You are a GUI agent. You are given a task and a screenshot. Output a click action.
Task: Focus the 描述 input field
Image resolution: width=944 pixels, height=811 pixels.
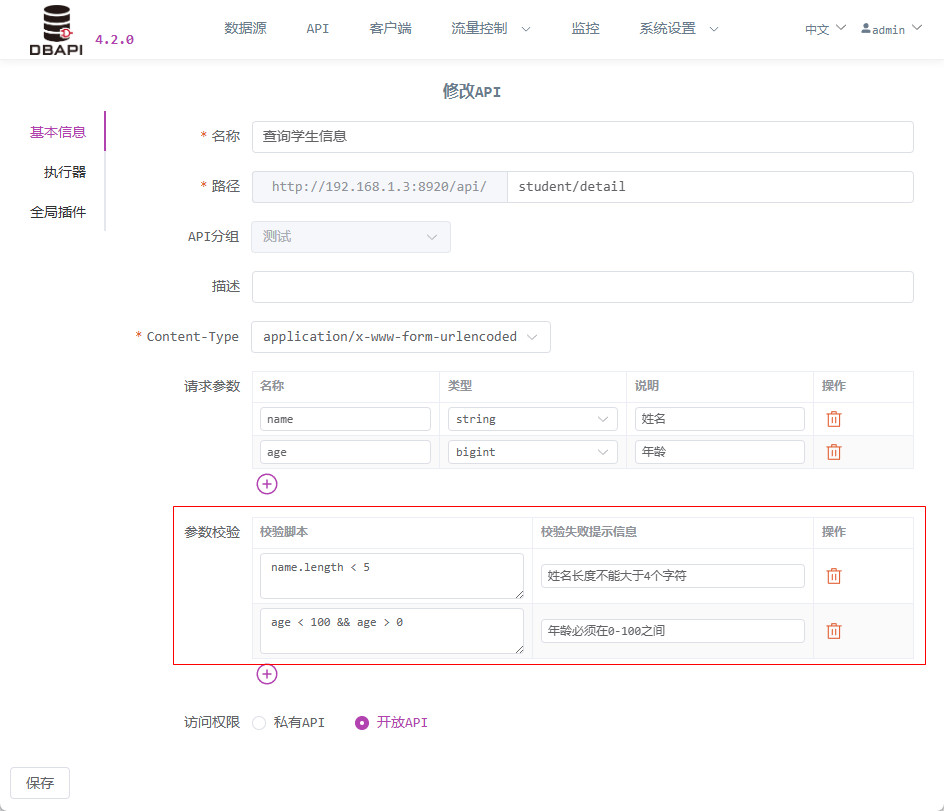point(582,287)
